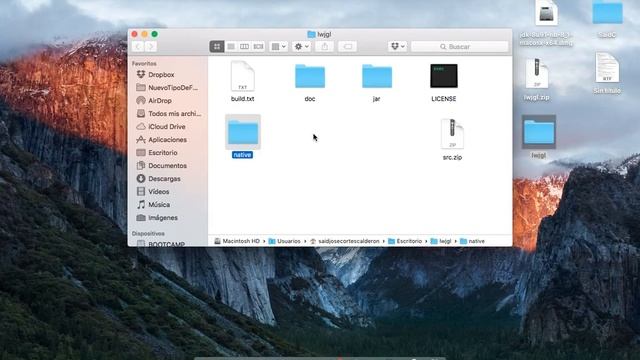Image resolution: width=640 pixels, height=360 pixels.
Task: Click the Edit Tags toolbar button
Action: pos(348,47)
